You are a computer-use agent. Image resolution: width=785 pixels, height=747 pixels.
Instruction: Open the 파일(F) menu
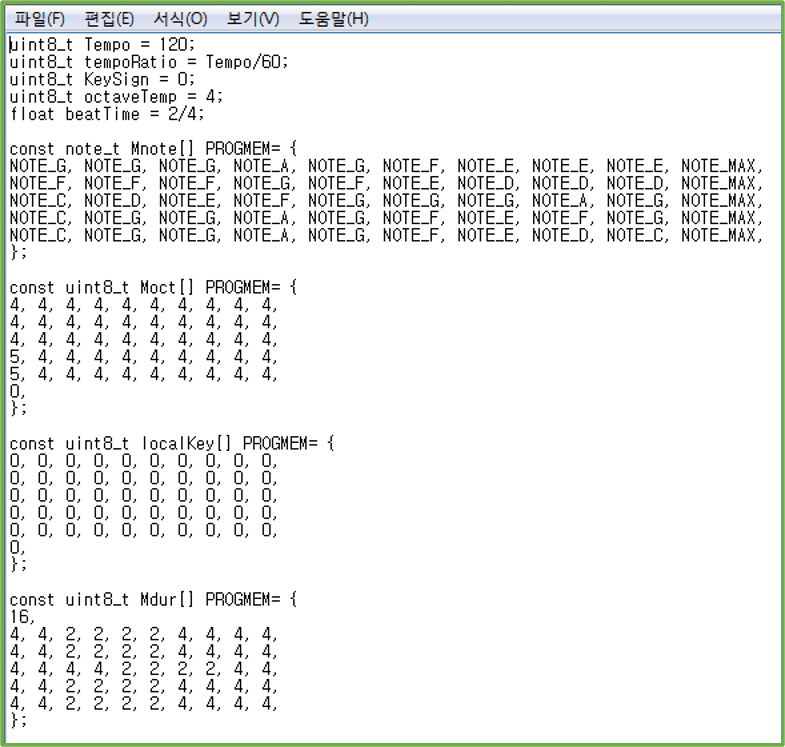(40, 19)
